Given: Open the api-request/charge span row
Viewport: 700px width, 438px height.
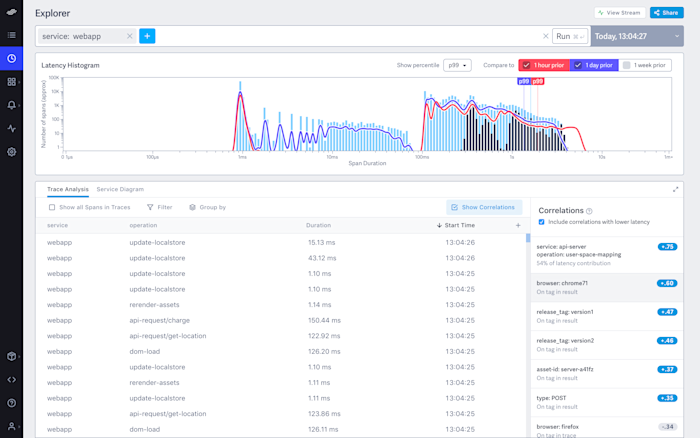Looking at the screenshot, I should pyautogui.click(x=281, y=321).
